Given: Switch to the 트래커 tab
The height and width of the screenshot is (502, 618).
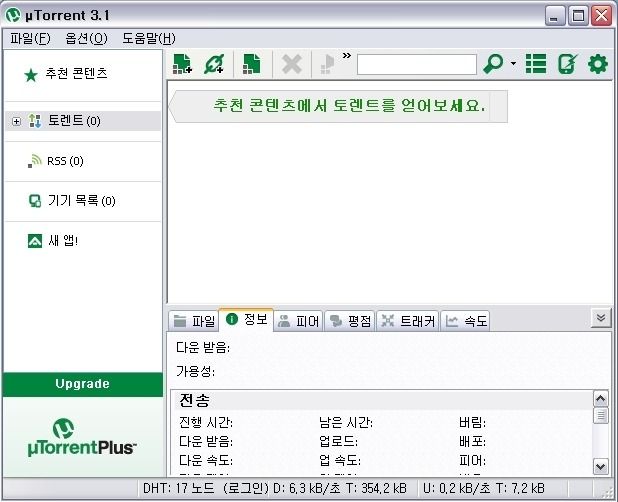Looking at the screenshot, I should [x=408, y=321].
